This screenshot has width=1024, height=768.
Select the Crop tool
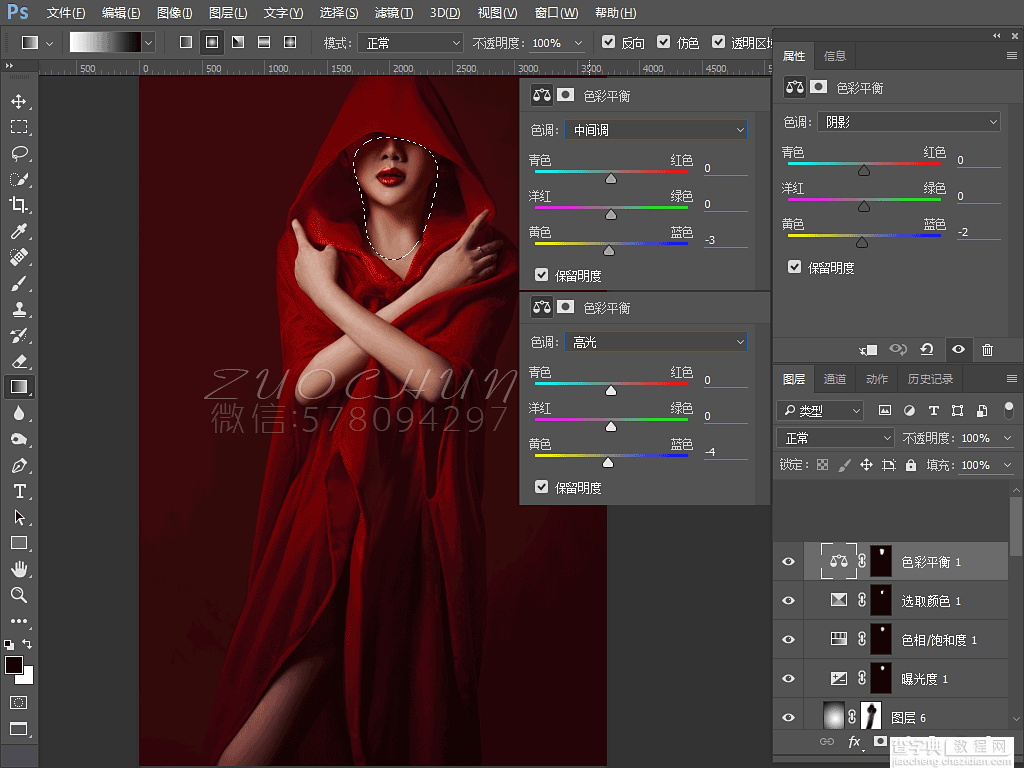tap(18, 205)
